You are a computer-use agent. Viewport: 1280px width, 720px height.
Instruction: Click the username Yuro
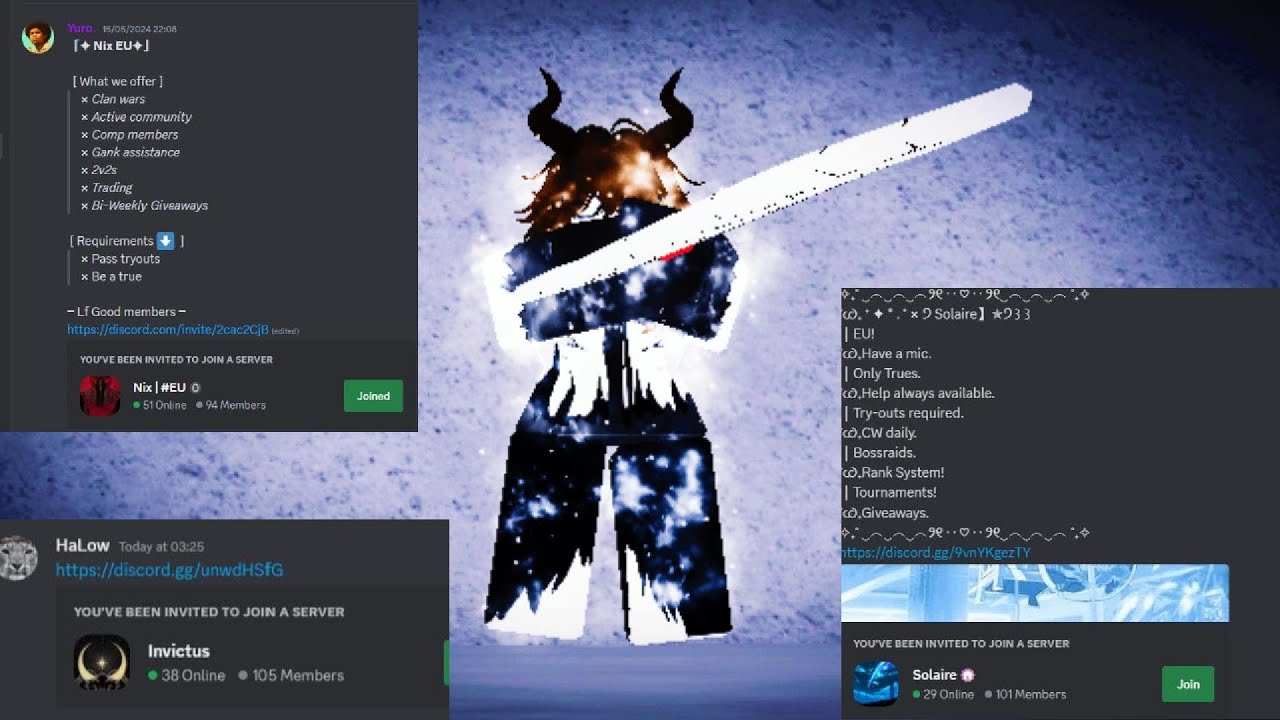[x=80, y=28]
